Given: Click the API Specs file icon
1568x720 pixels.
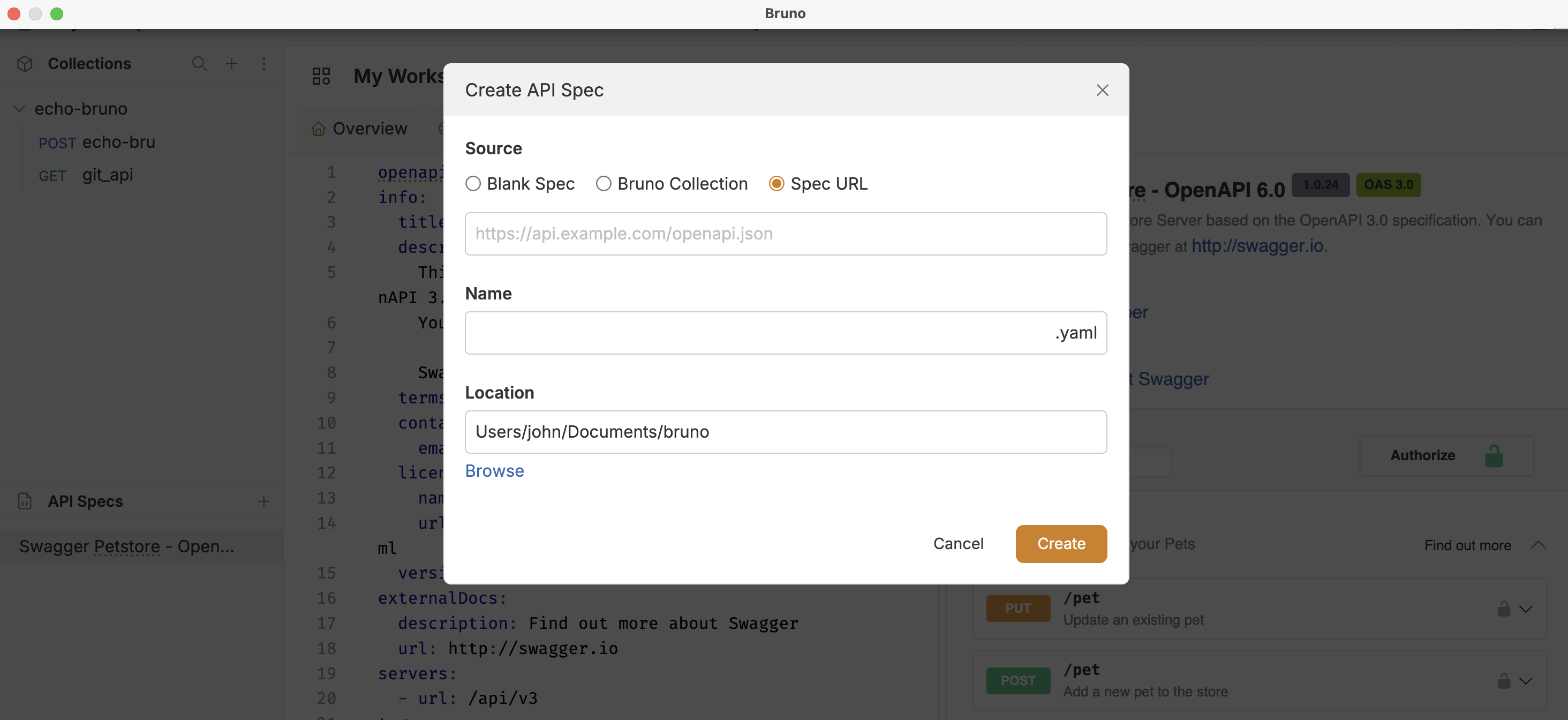Looking at the screenshot, I should click(25, 501).
